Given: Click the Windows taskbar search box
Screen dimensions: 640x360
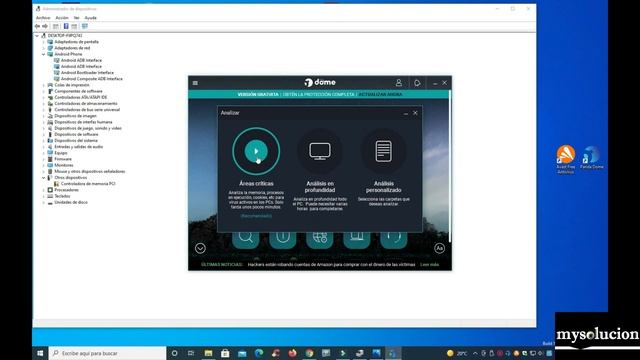Looking at the screenshot, I should tap(107, 353).
